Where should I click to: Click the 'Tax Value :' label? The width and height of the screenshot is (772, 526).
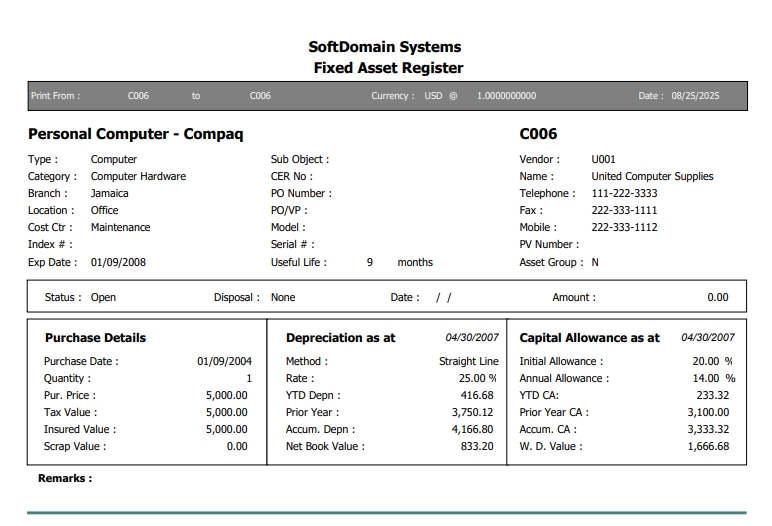tap(70, 412)
